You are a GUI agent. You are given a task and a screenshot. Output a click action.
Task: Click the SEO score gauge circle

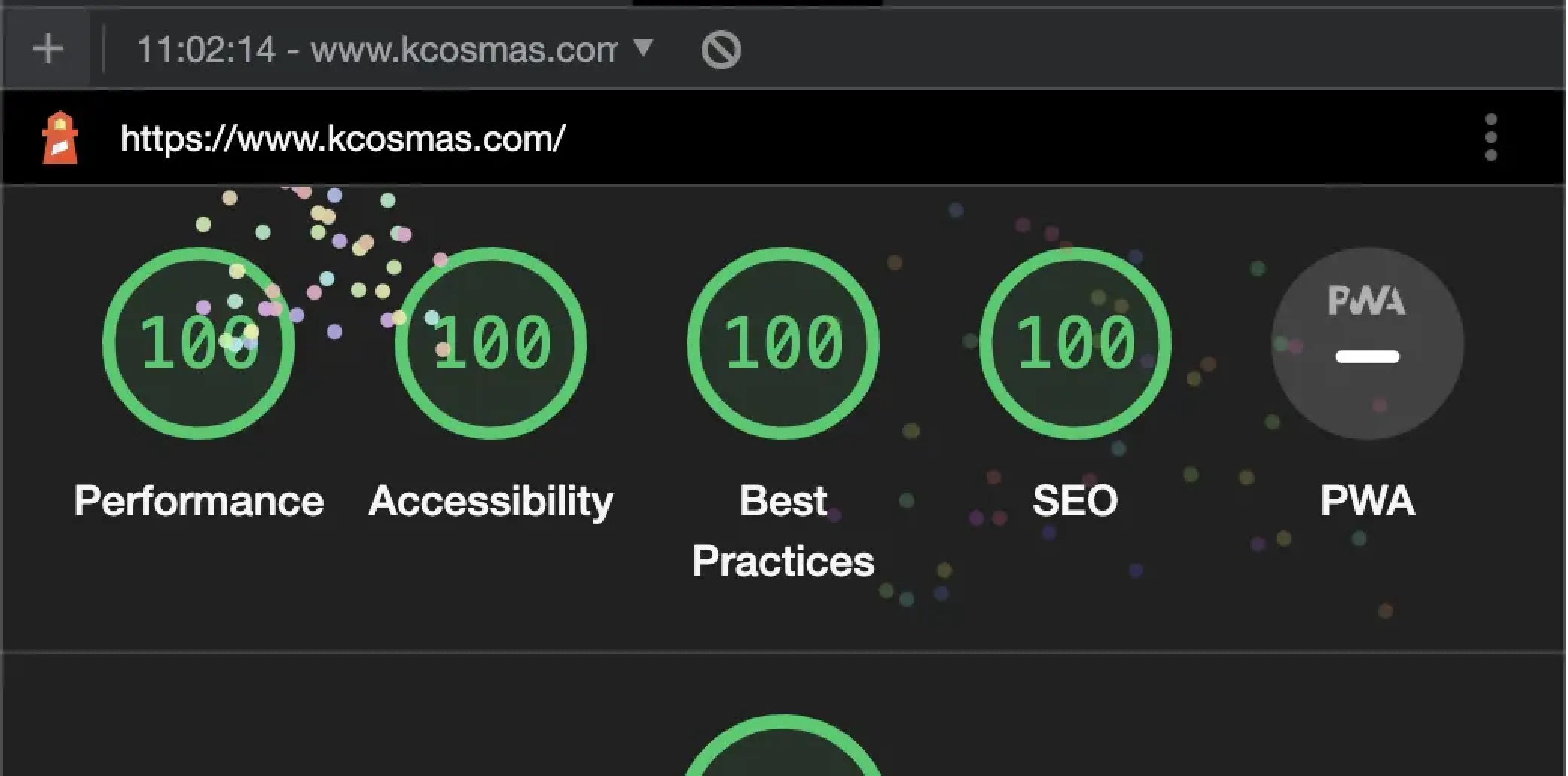(1075, 344)
